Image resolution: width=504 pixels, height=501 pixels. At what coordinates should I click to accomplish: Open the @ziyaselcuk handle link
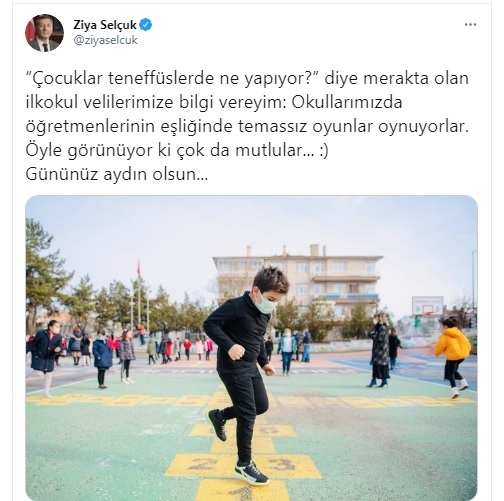pyautogui.click(x=105, y=40)
